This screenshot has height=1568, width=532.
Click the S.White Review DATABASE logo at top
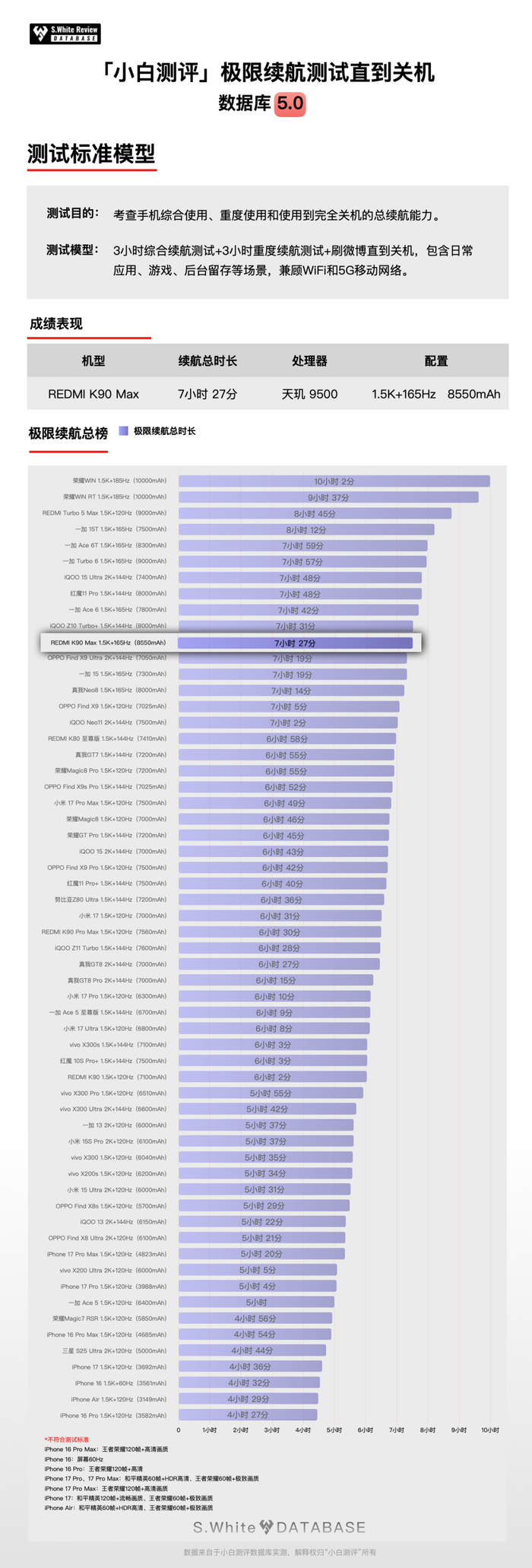pos(65,34)
